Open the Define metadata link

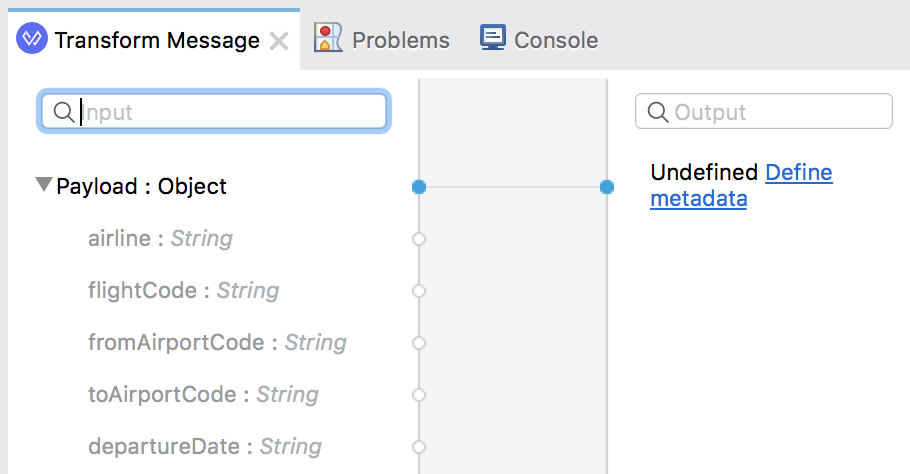tap(741, 185)
